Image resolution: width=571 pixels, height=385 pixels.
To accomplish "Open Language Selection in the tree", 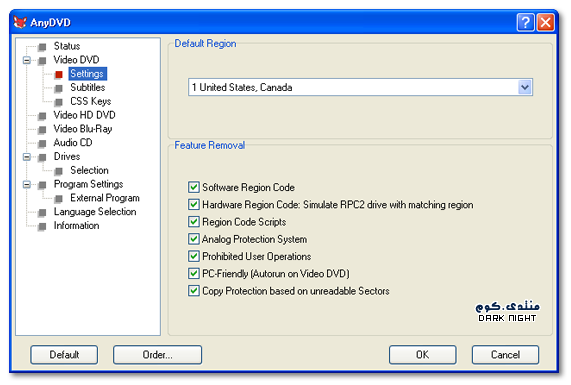I will pos(95,212).
